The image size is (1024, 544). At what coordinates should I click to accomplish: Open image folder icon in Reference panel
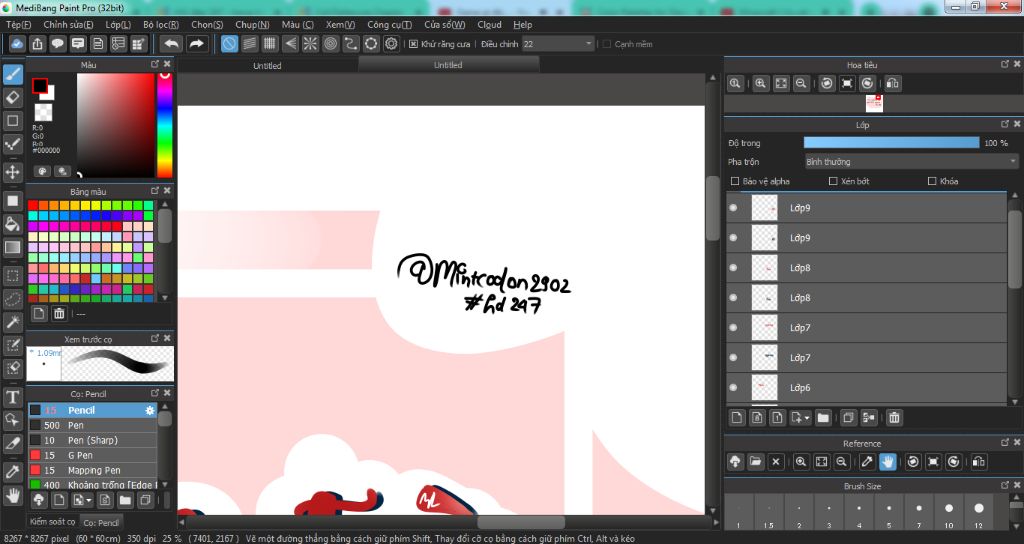pos(756,462)
